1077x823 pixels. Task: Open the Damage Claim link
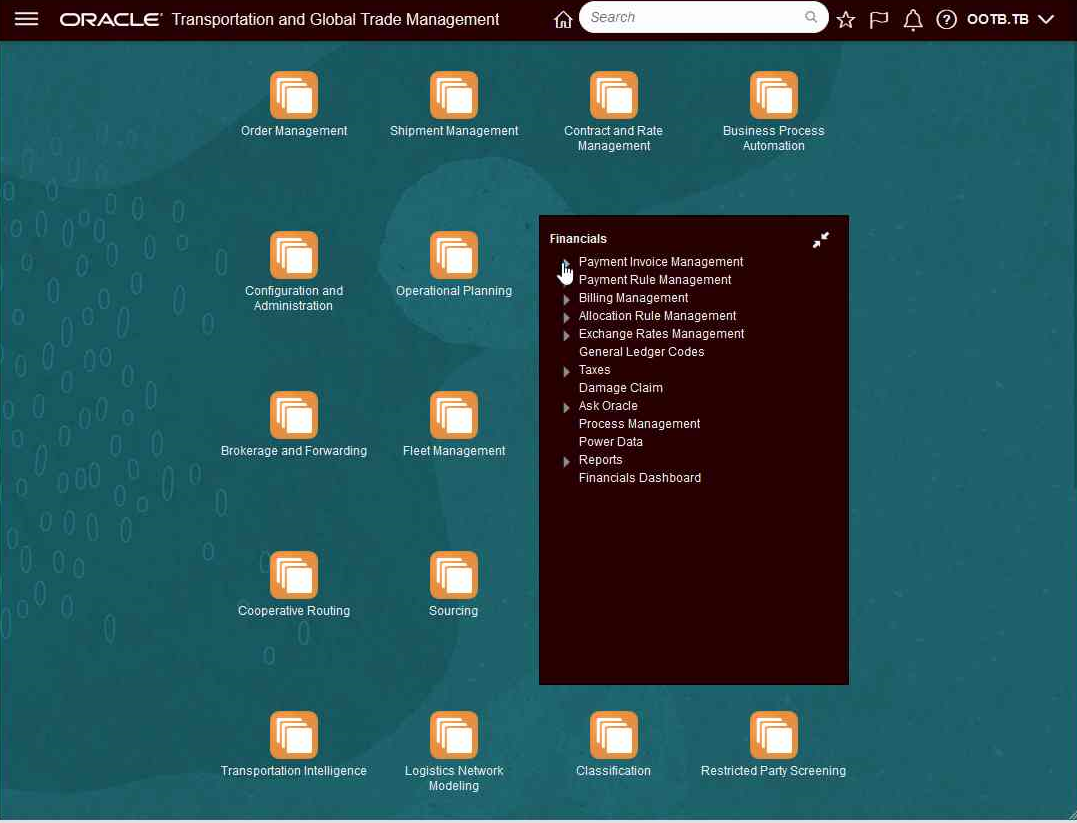[x=621, y=387]
